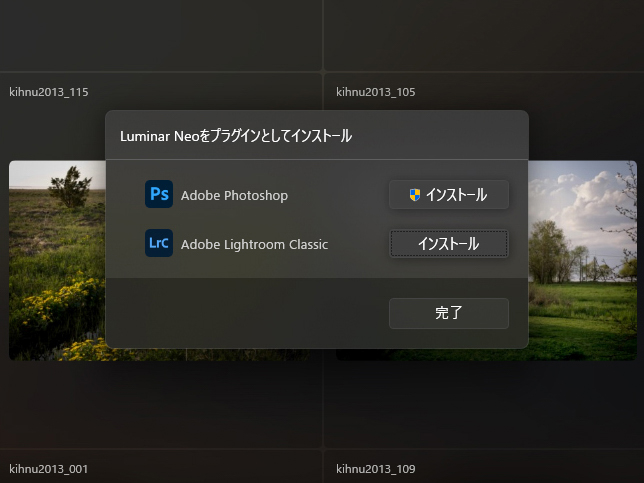Click the Adobe Photoshop label text
644x483 pixels.
click(x=235, y=196)
